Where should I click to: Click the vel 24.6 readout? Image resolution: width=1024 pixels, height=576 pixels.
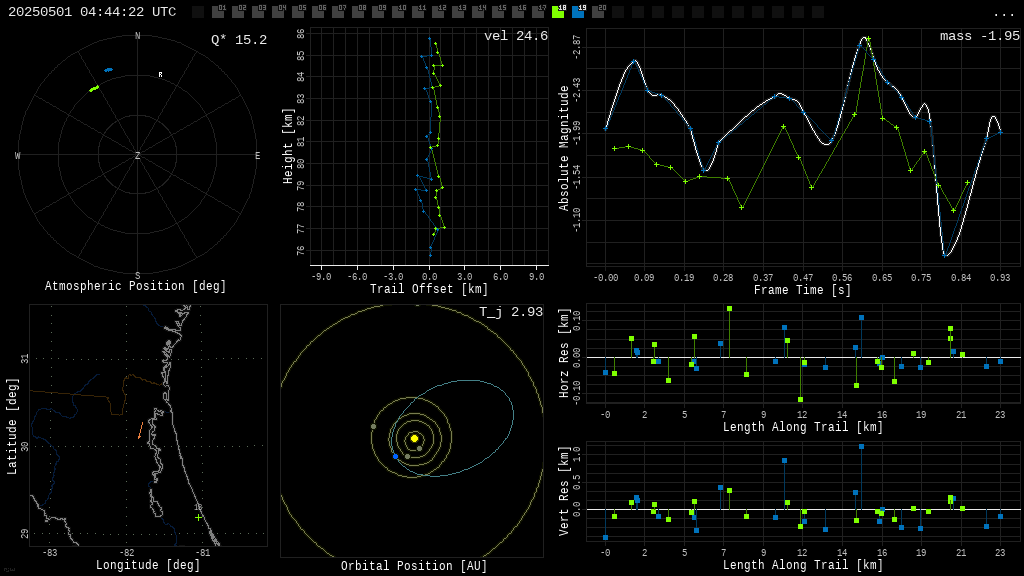pos(516,36)
